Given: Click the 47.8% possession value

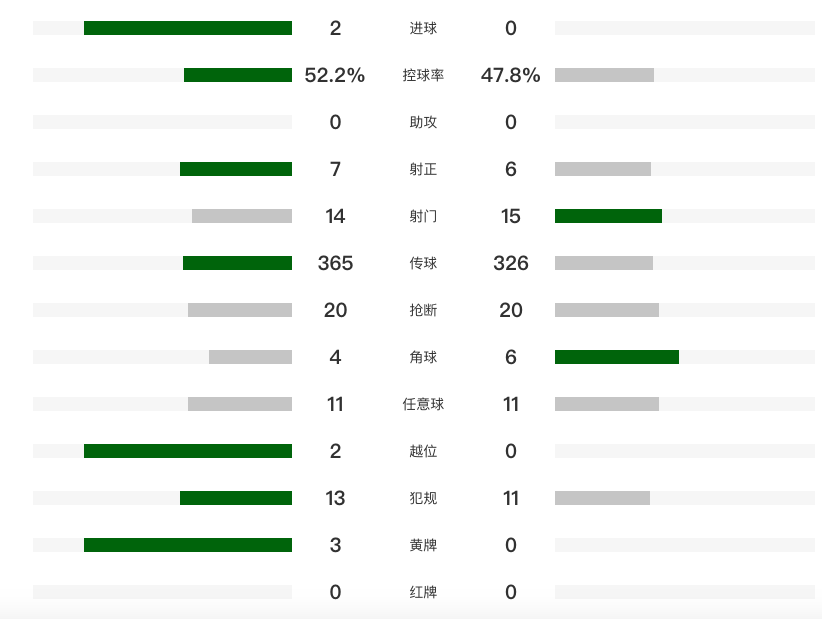Looking at the screenshot, I should pyautogui.click(x=510, y=75).
